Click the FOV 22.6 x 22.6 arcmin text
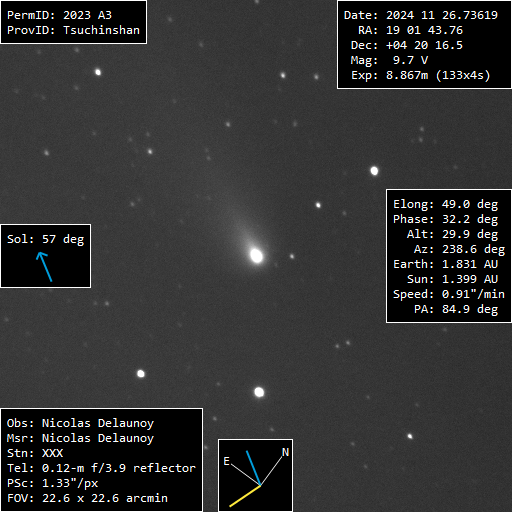 [87, 498]
